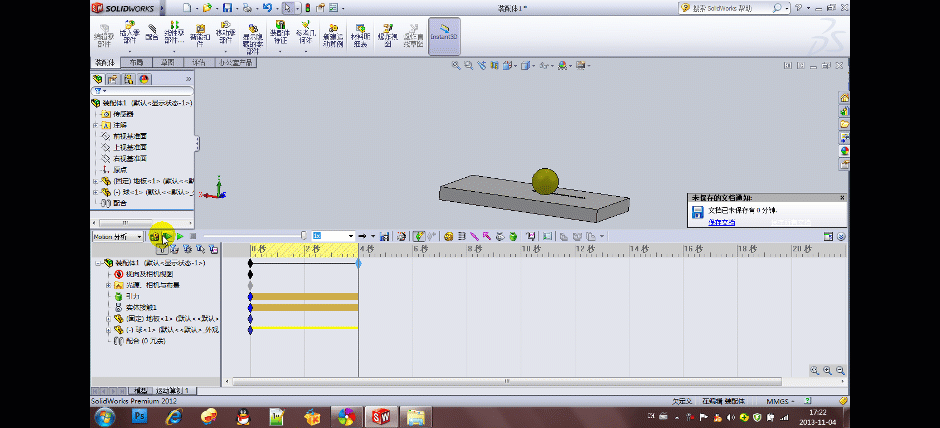Click the SolidWorks help search field
Screen dimensions: 940x428
pos(731,8)
